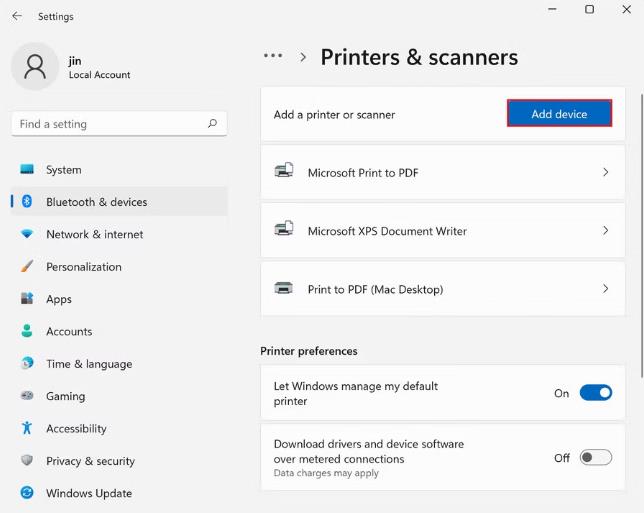Open Microsoft XPS Document Writer chevron arrow
Viewport: 644px width, 513px height.
pyautogui.click(x=605, y=231)
